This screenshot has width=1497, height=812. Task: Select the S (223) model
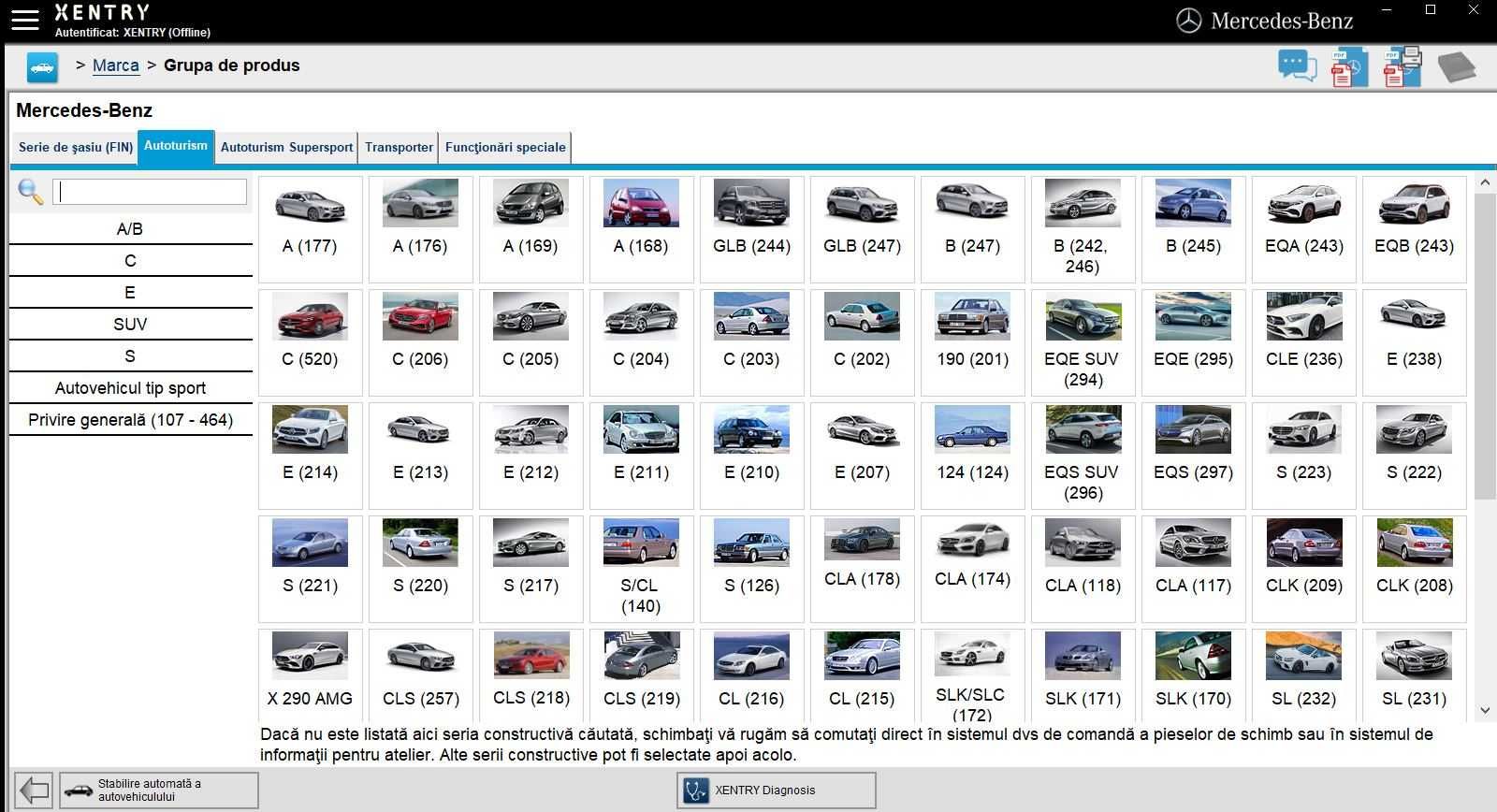pos(1304,456)
